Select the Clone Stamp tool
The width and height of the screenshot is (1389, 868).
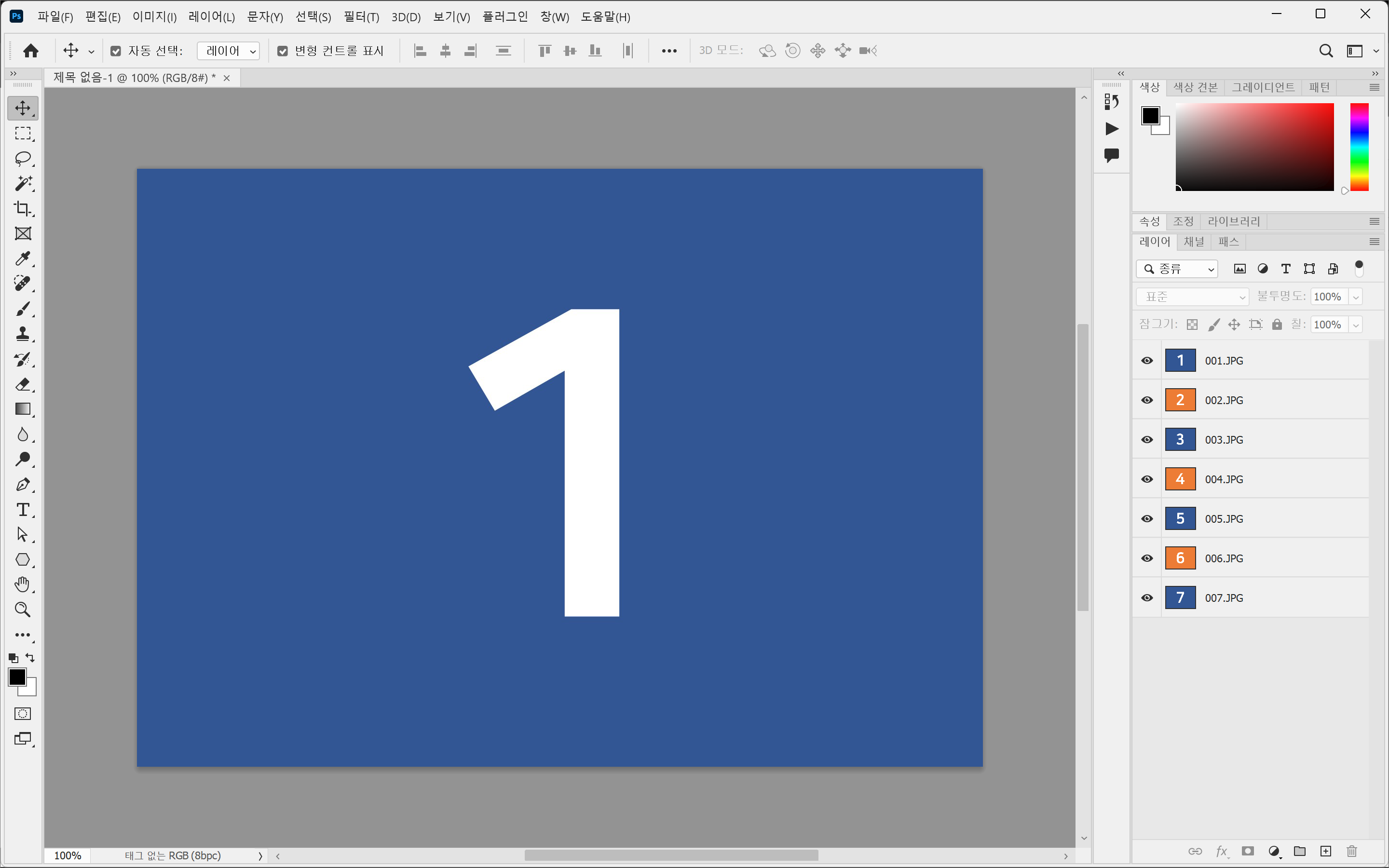pos(23,334)
